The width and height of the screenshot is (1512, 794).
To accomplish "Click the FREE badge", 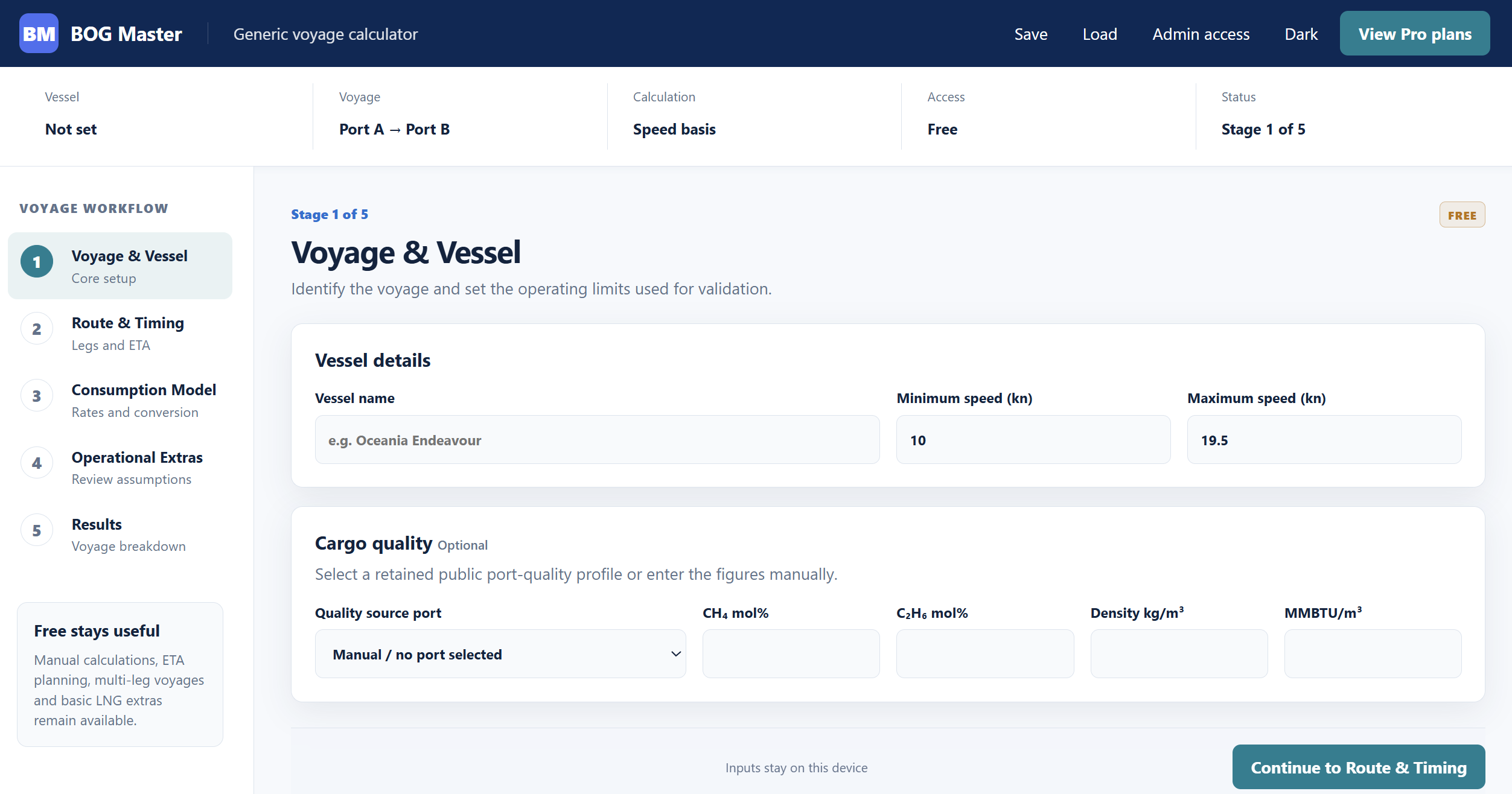I will click(x=1462, y=215).
